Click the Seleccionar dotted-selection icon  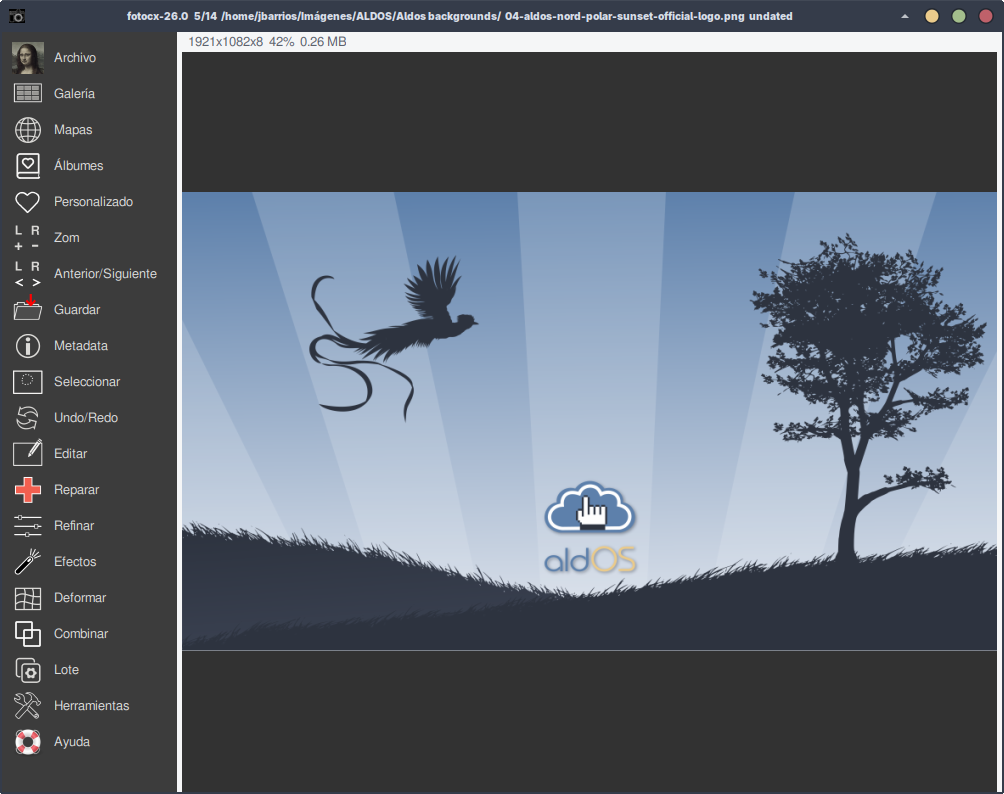(28, 382)
